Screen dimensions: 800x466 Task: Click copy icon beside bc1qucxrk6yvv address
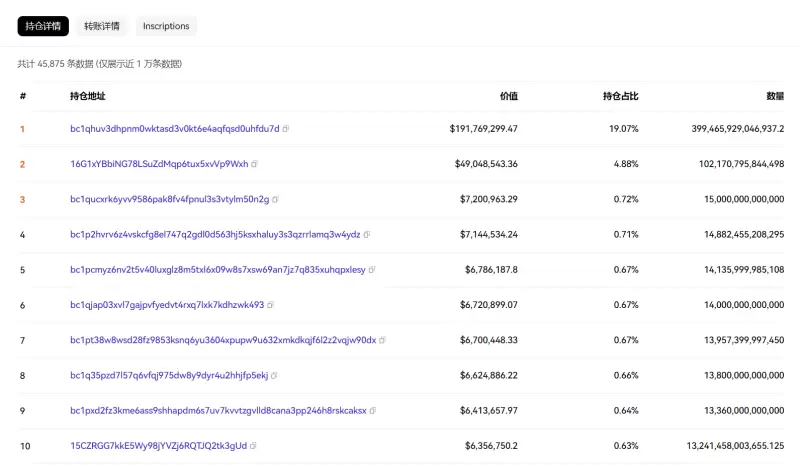pyautogui.click(x=276, y=199)
